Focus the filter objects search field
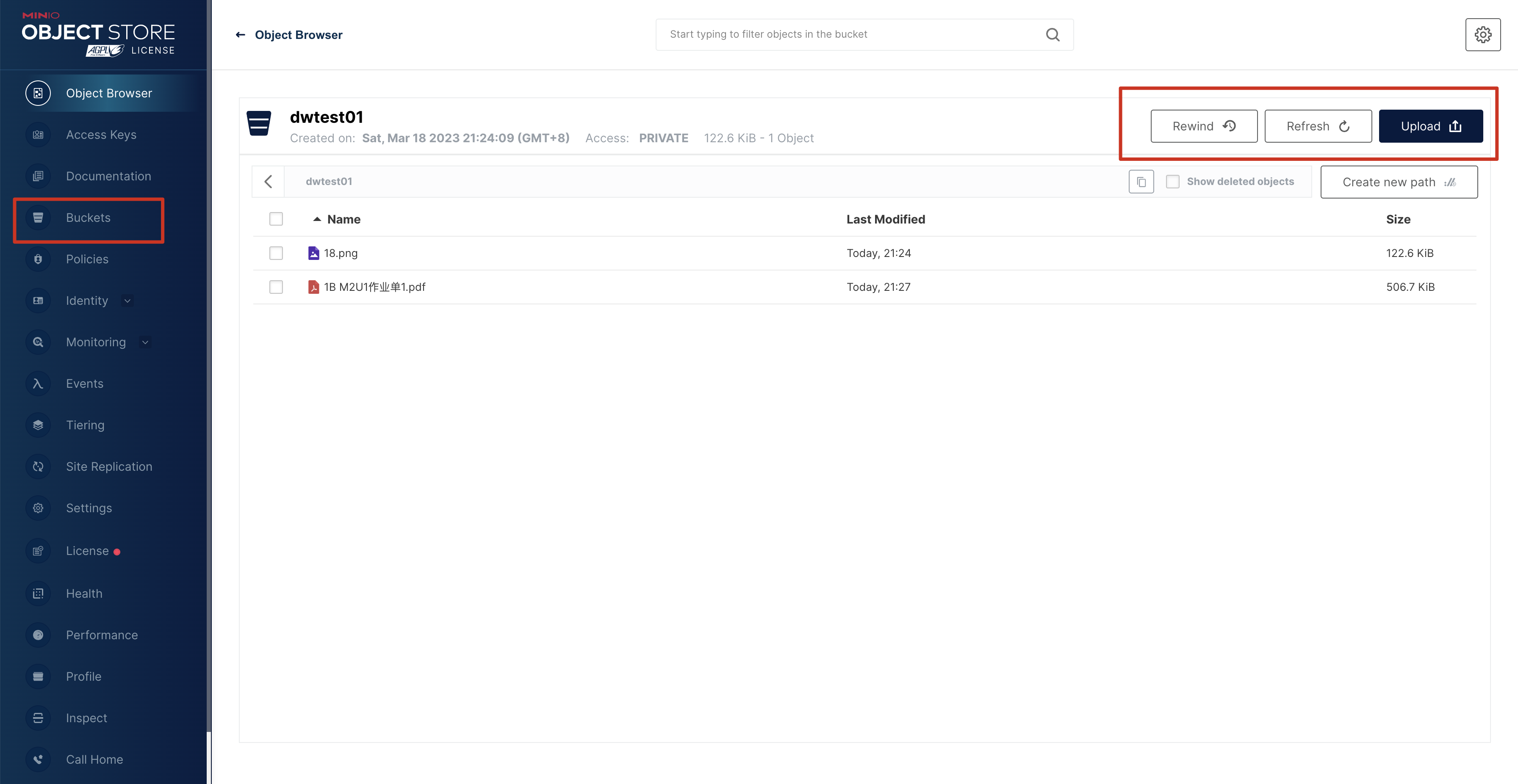Viewport: 1518px width, 784px height. click(x=848, y=35)
